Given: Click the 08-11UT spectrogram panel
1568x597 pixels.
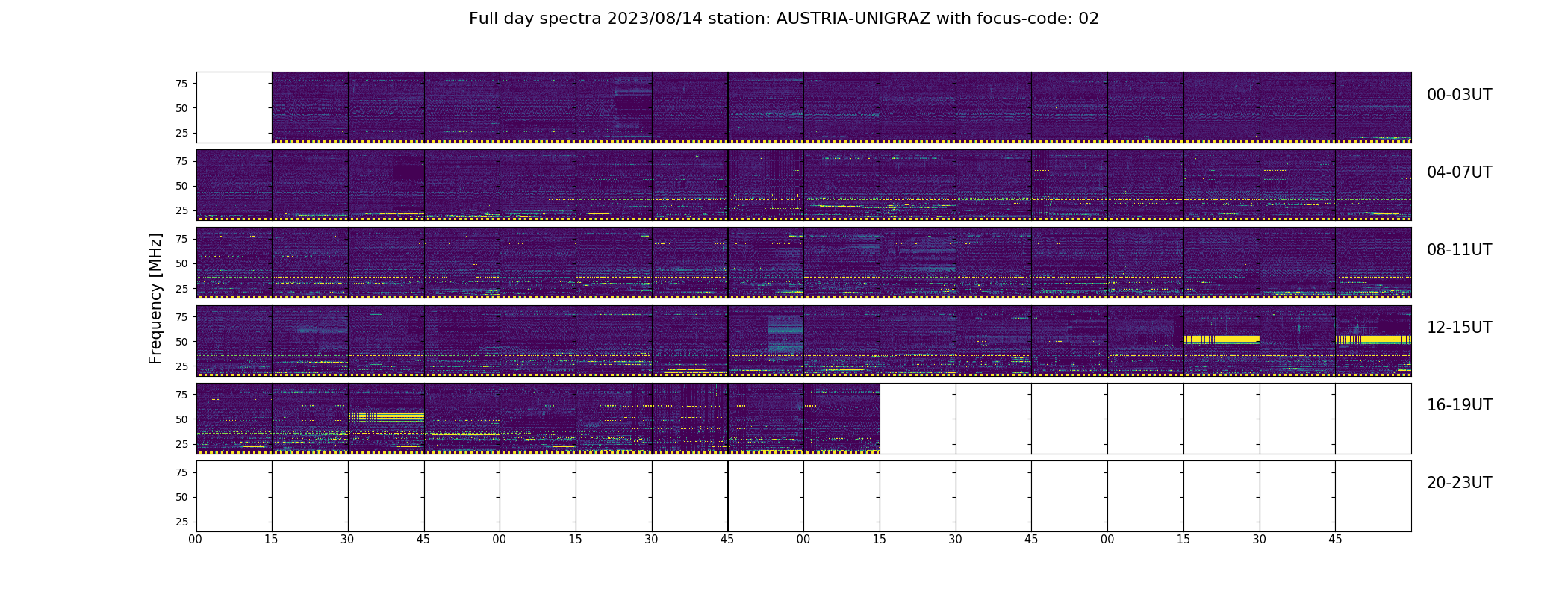Looking at the screenshot, I should point(803,263).
